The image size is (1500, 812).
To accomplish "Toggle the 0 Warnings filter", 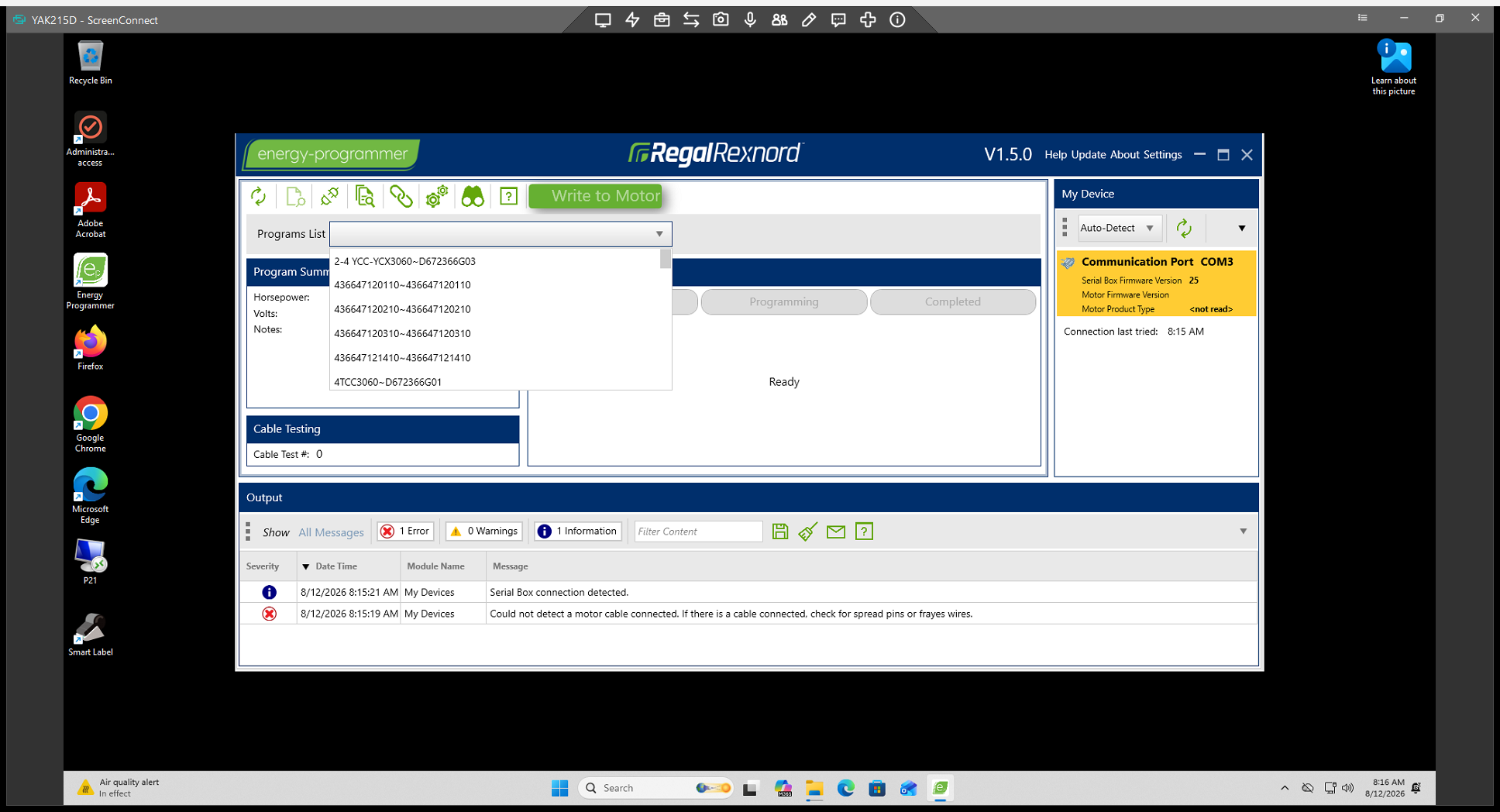I will point(484,532).
